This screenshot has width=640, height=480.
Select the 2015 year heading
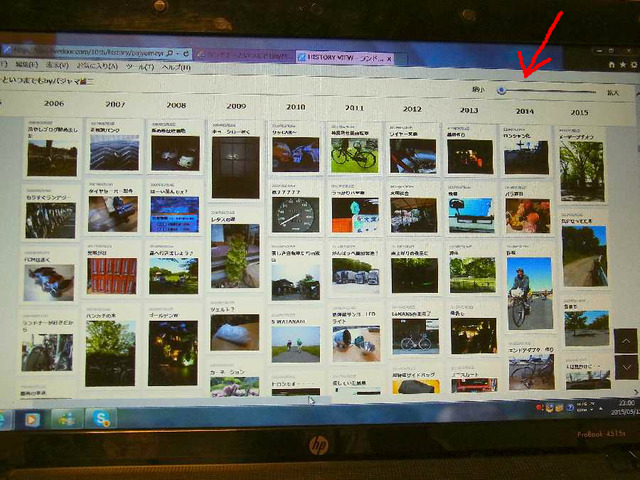(580, 112)
